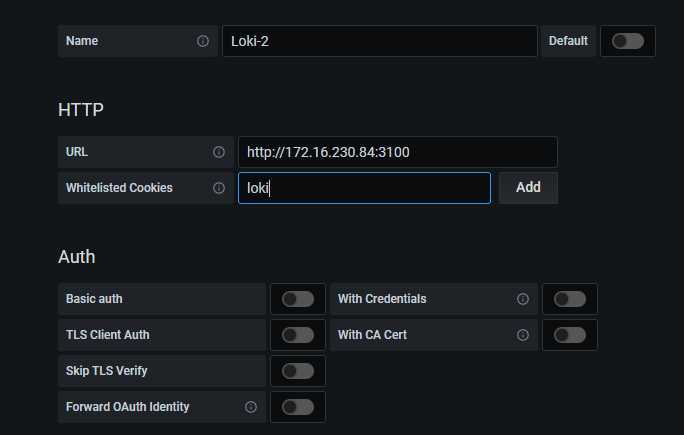Viewport: 684px width, 435px height.
Task: Enable the Basic auth toggle
Action: coord(298,299)
